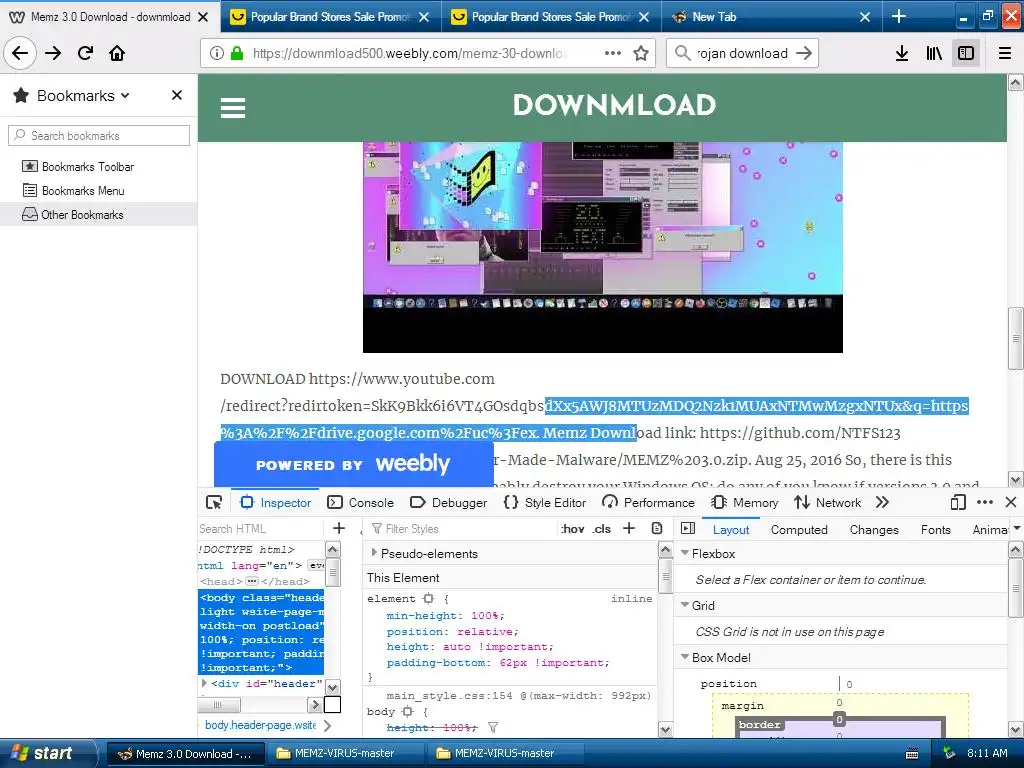Select the Layout sidebar tab
Screen dimensions: 1024x768
click(731, 530)
